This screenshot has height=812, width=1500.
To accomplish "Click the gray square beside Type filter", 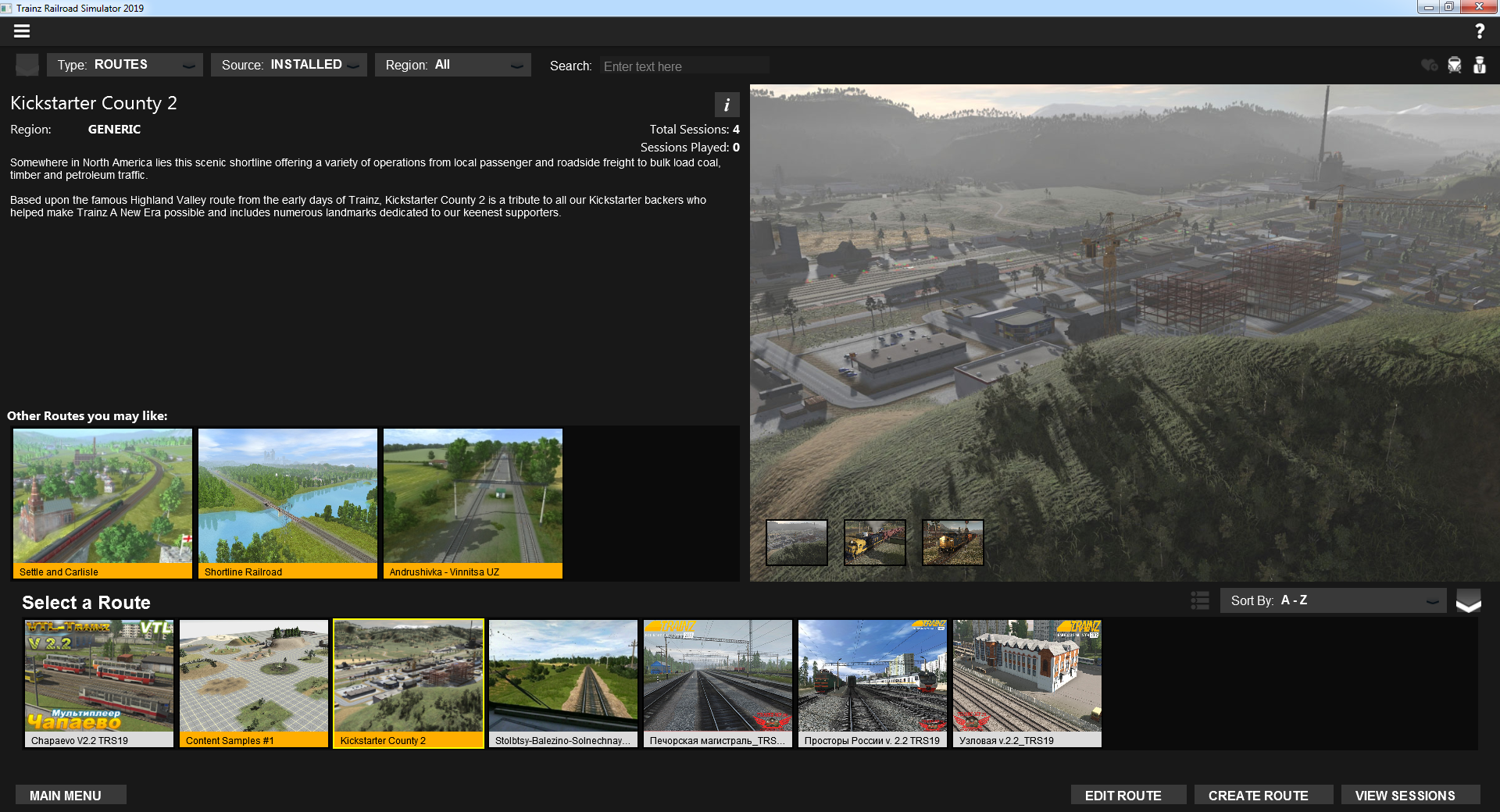I will (27, 65).
